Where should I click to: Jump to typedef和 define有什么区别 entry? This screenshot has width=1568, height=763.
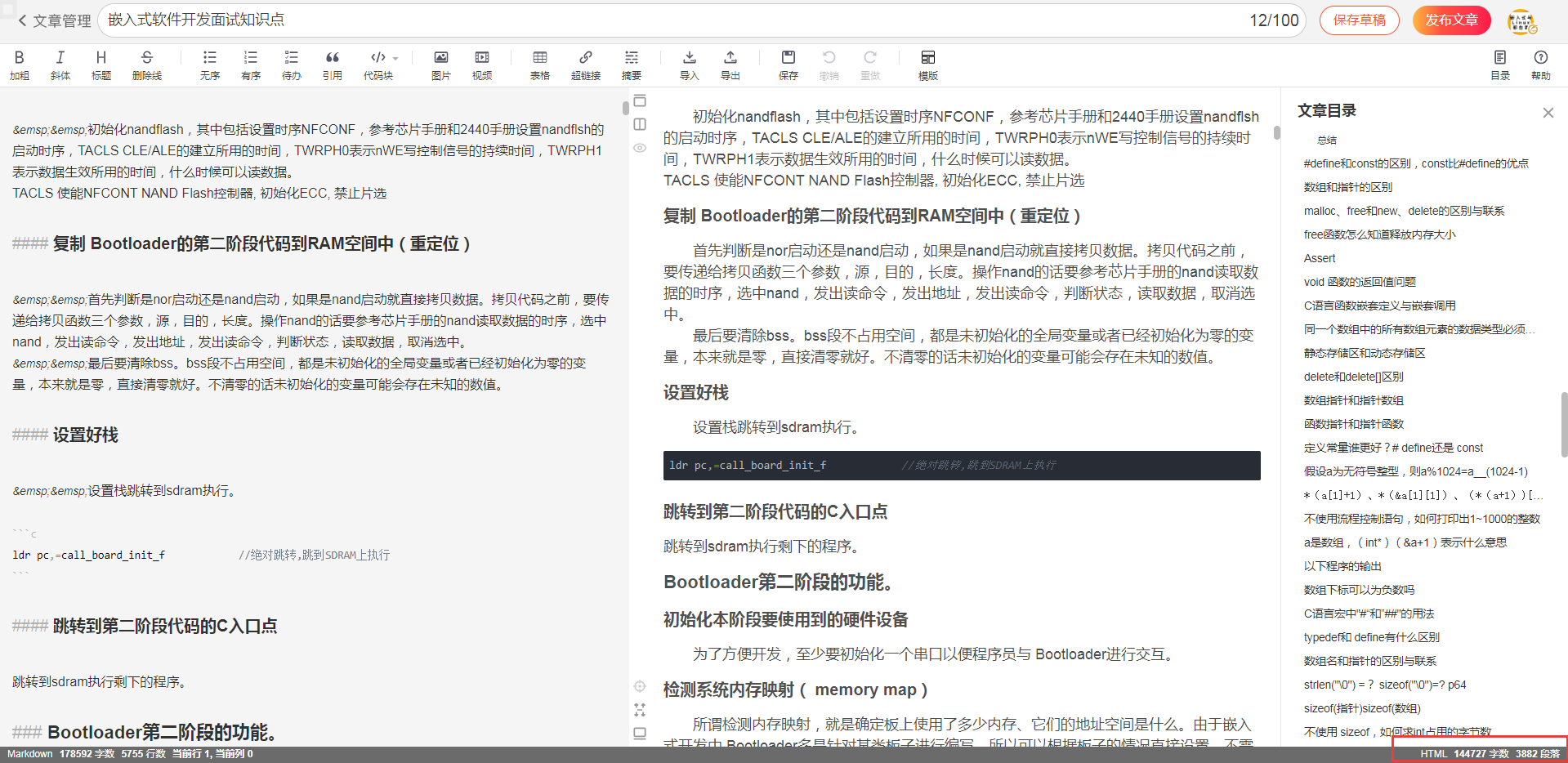click(x=1372, y=637)
